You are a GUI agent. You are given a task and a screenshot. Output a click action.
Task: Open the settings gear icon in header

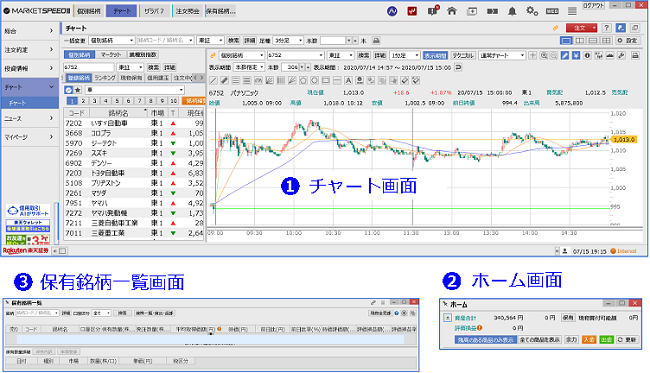coord(532,11)
